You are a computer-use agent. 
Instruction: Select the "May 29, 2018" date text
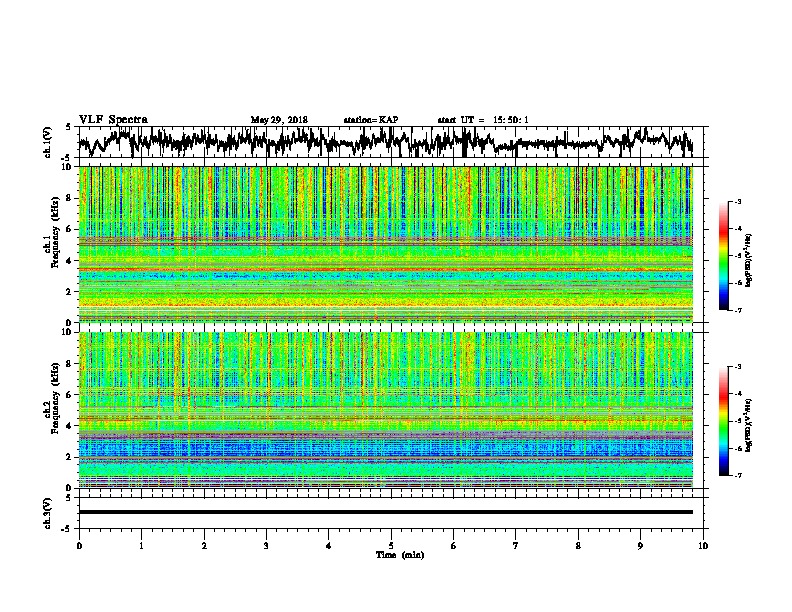point(279,120)
